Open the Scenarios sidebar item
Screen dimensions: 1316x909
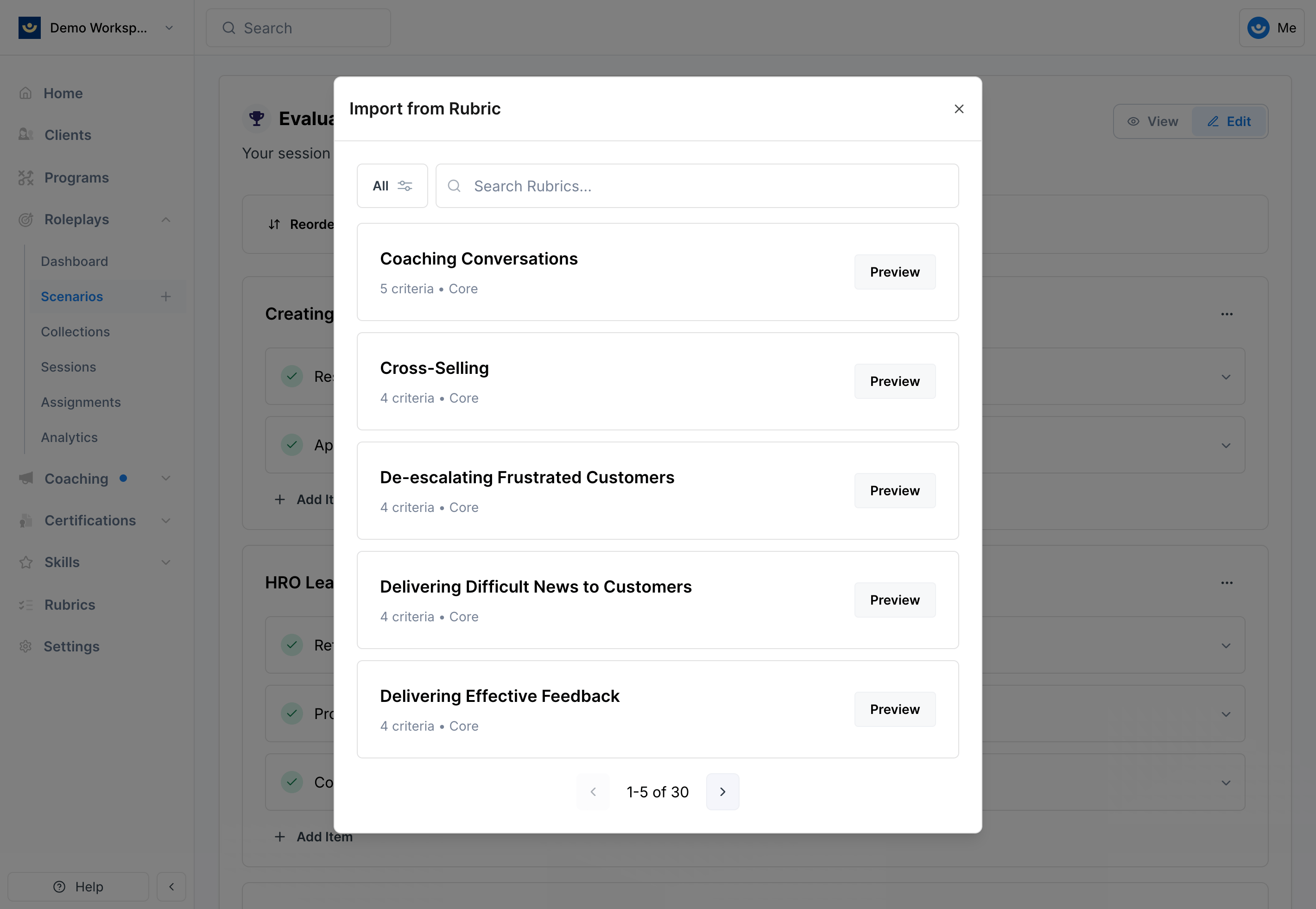72,297
